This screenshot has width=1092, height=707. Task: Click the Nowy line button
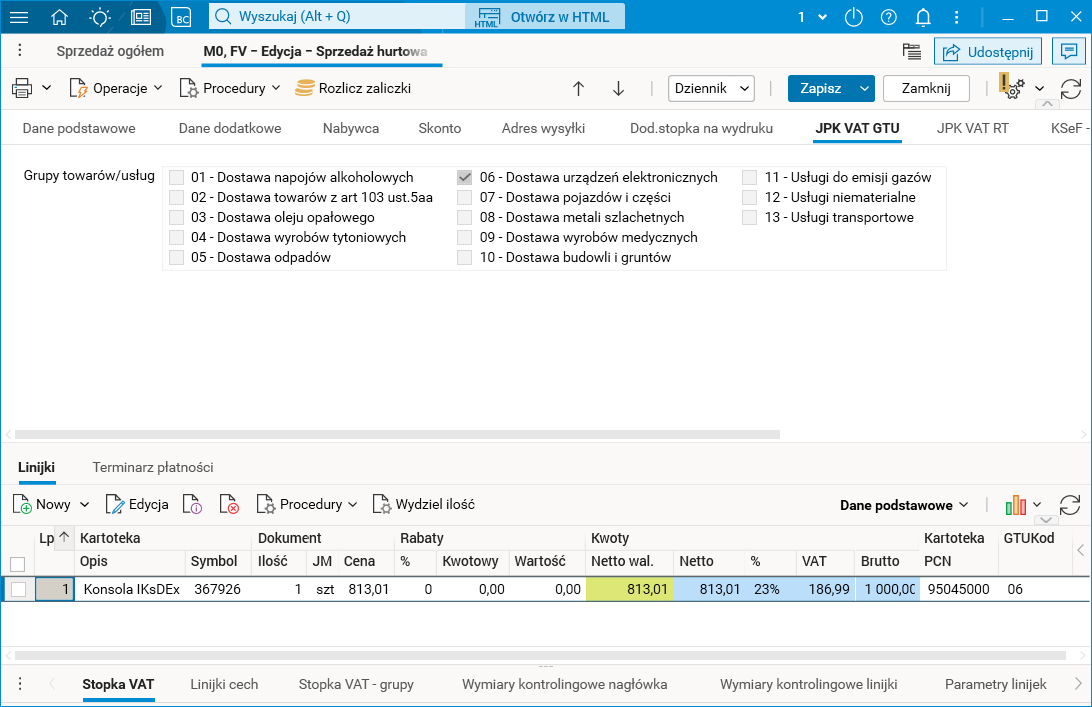coord(42,504)
